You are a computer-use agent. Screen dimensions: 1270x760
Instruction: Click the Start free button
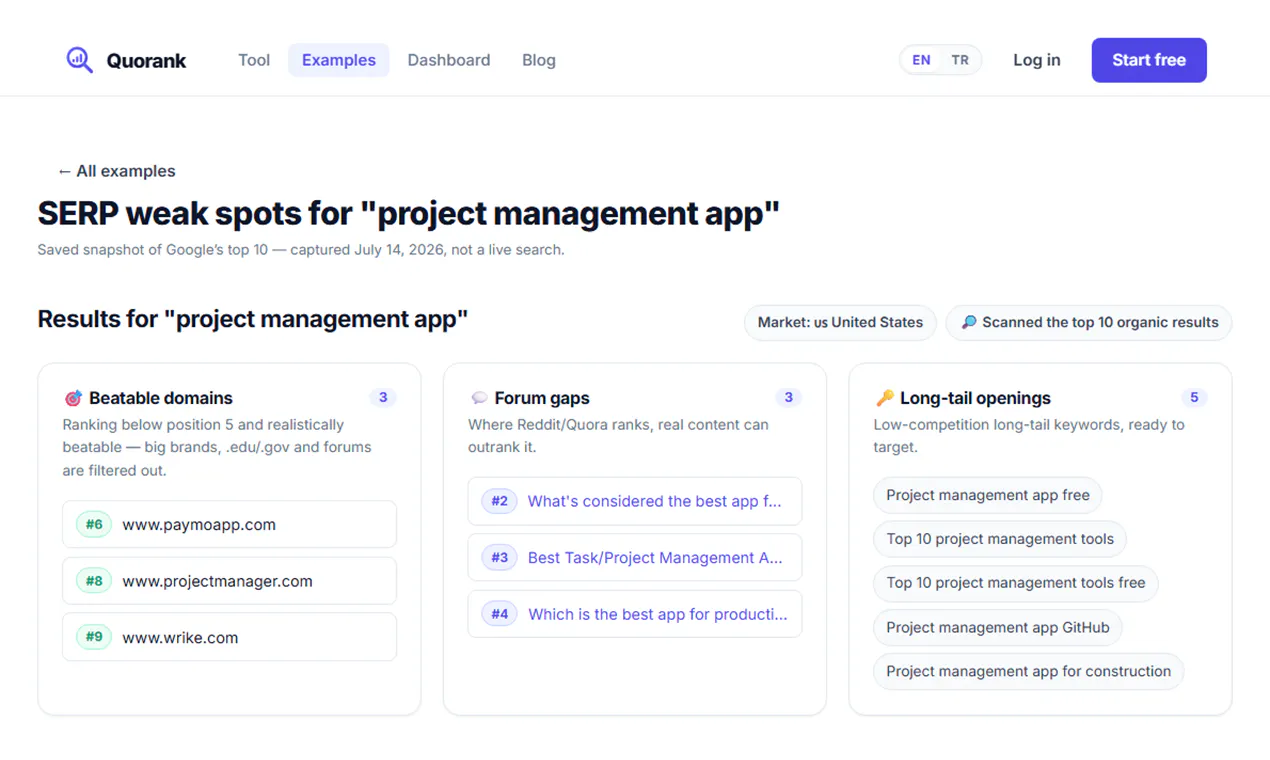(x=1149, y=60)
